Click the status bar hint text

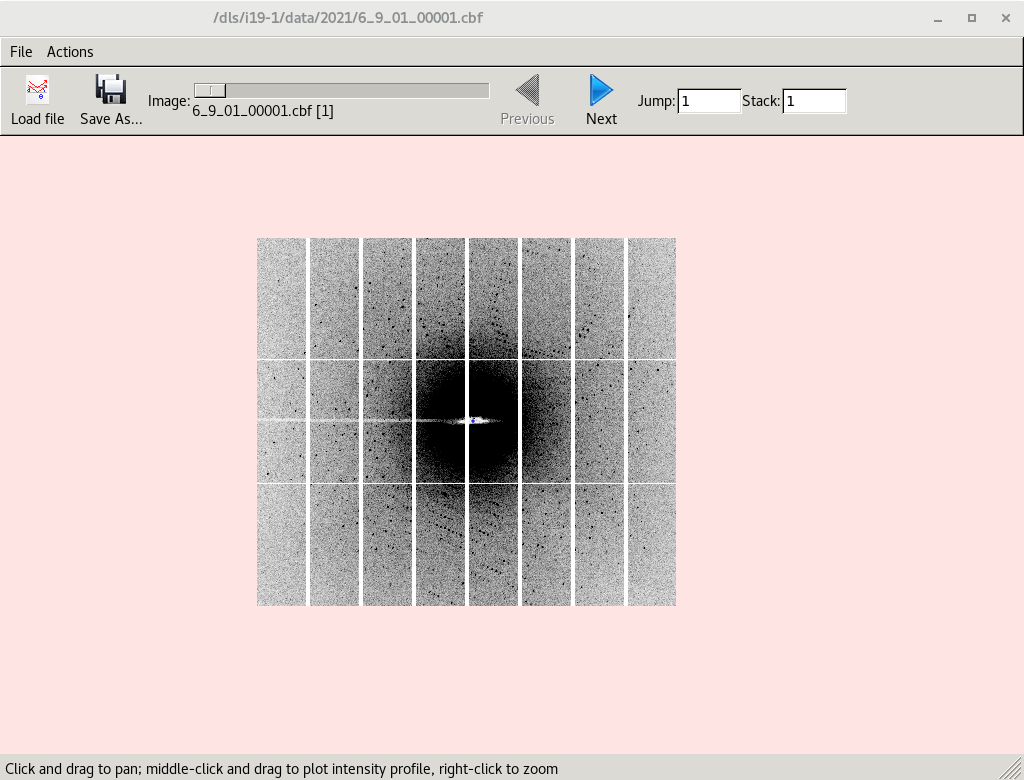point(283,769)
